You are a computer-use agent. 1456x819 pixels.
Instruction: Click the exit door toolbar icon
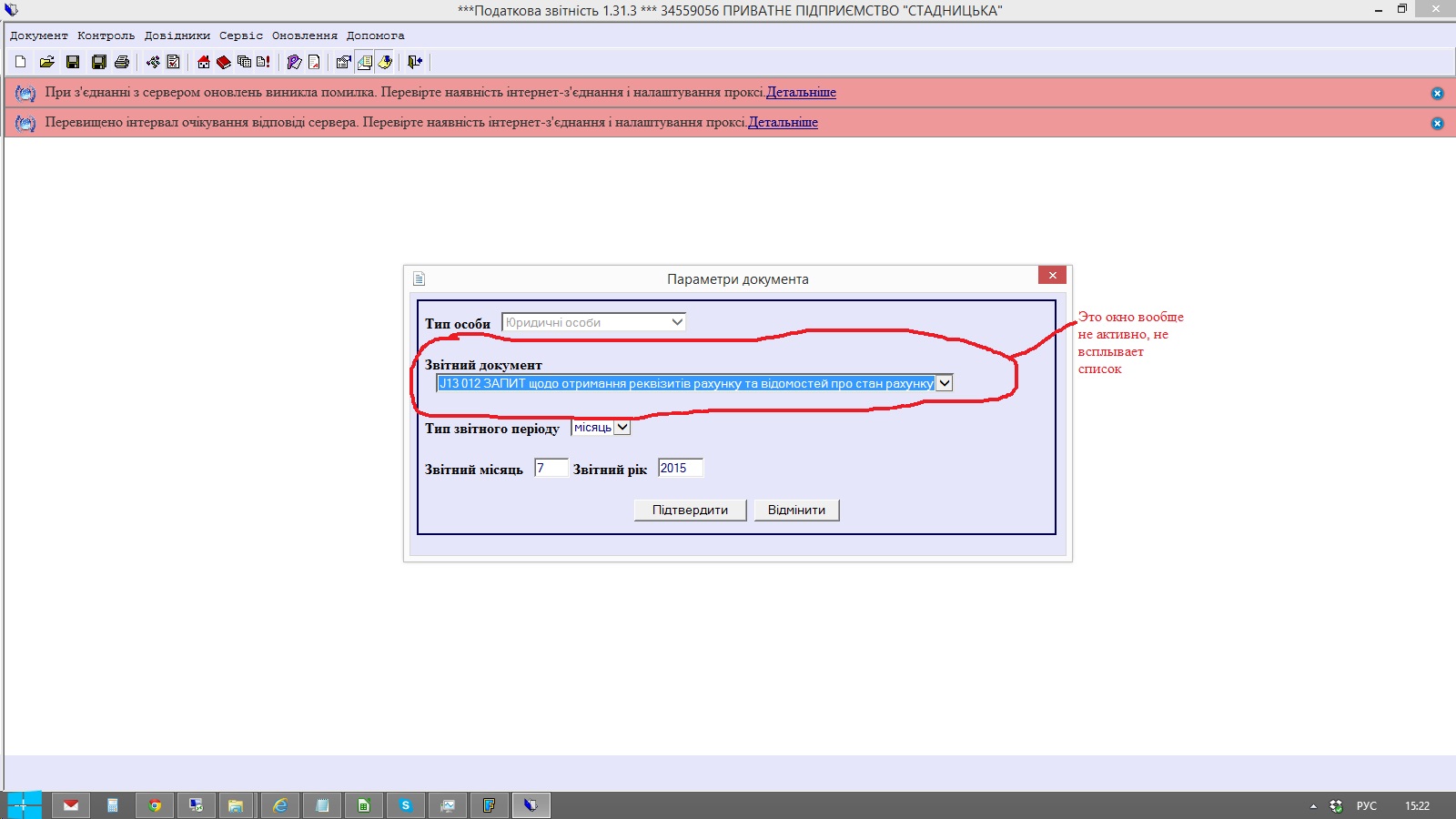[415, 62]
